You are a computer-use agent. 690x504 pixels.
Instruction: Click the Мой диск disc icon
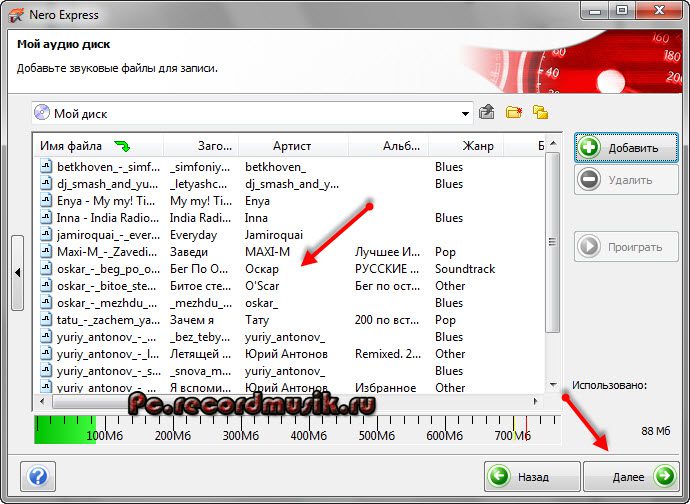pyautogui.click(x=42, y=112)
